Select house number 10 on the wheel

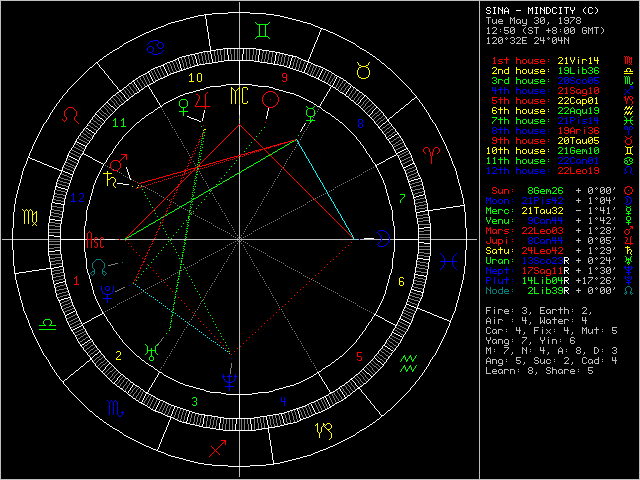[x=198, y=77]
